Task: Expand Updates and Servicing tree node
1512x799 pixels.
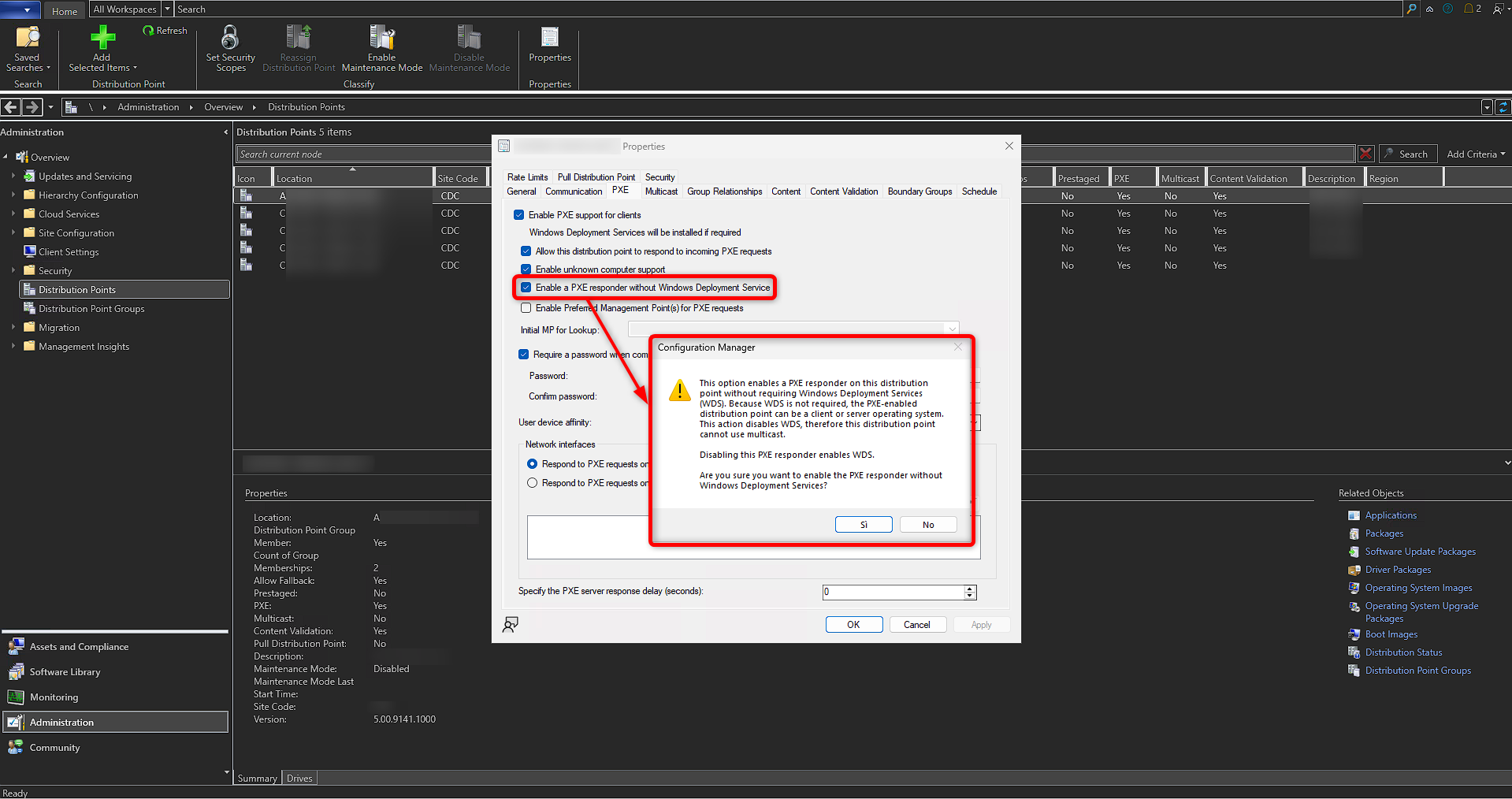Action: 13,176
